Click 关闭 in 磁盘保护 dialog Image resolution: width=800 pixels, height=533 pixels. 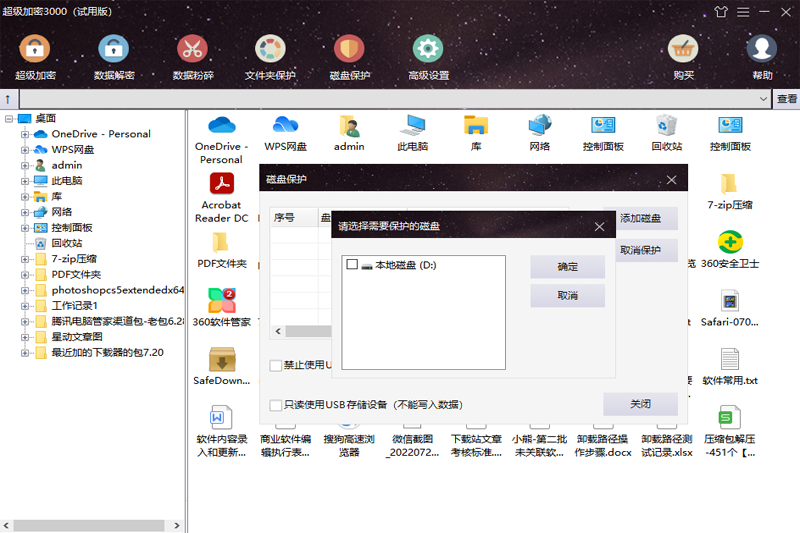coord(640,404)
